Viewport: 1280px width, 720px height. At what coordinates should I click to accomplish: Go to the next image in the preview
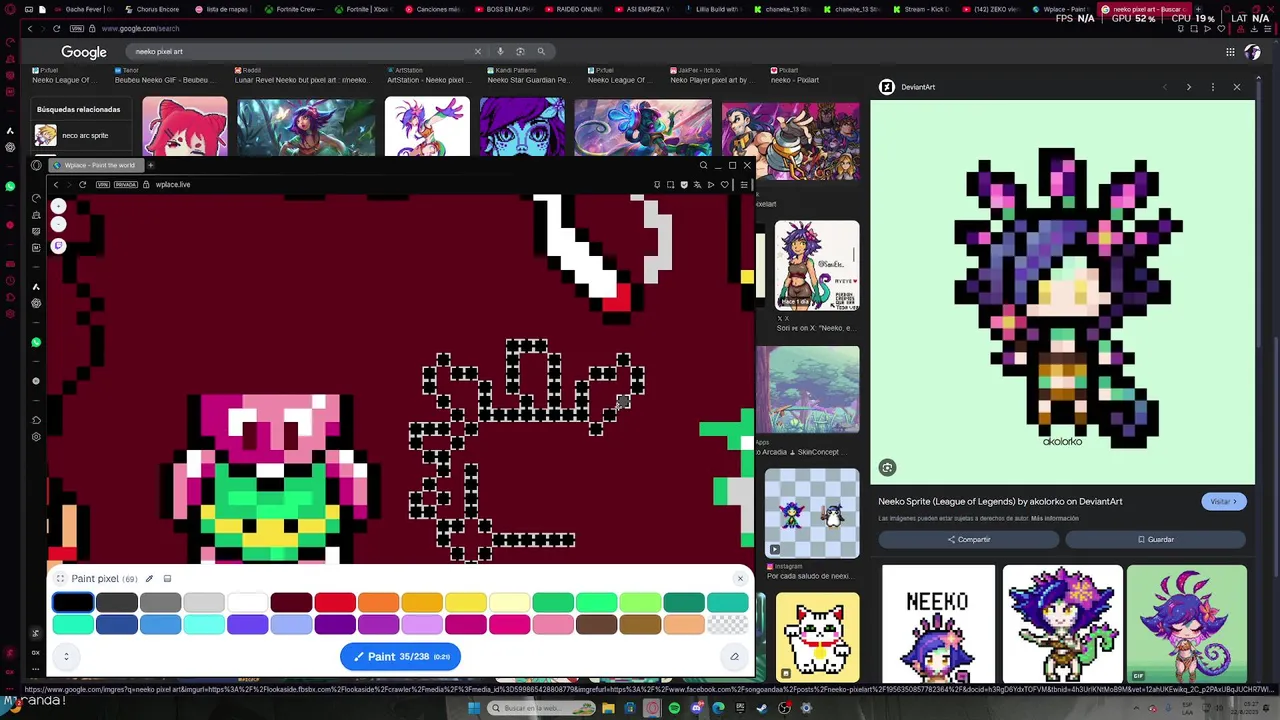point(1188,87)
